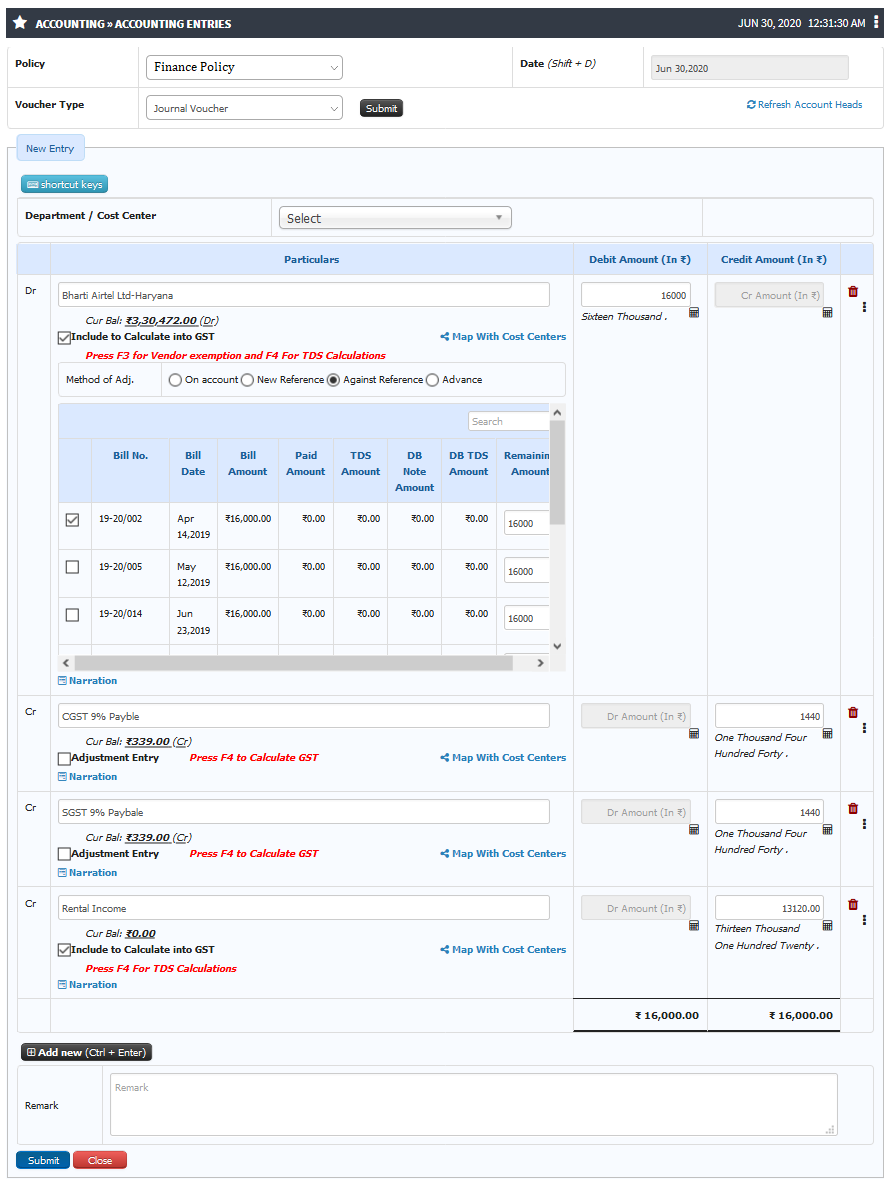The width and height of the screenshot is (891, 1182).
Task: Open calculator for Bharti Airtel credit amount
Action: [x=827, y=312]
